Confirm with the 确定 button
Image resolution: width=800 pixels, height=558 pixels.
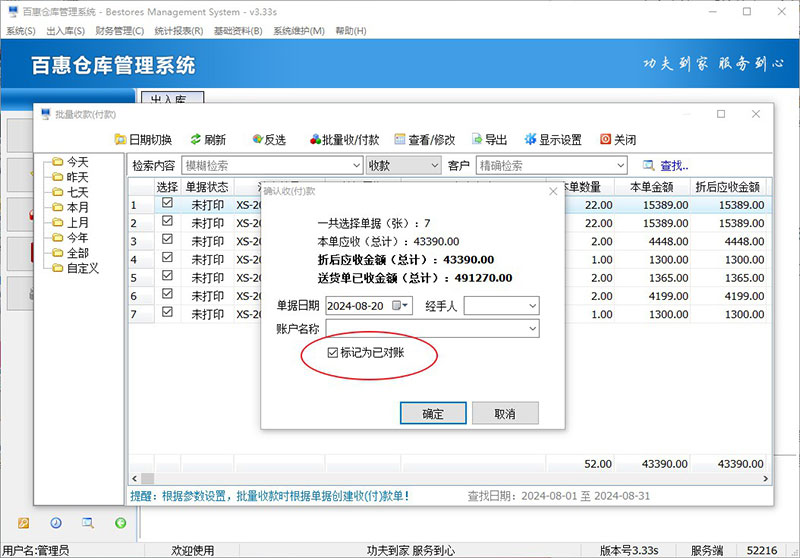pyautogui.click(x=433, y=413)
